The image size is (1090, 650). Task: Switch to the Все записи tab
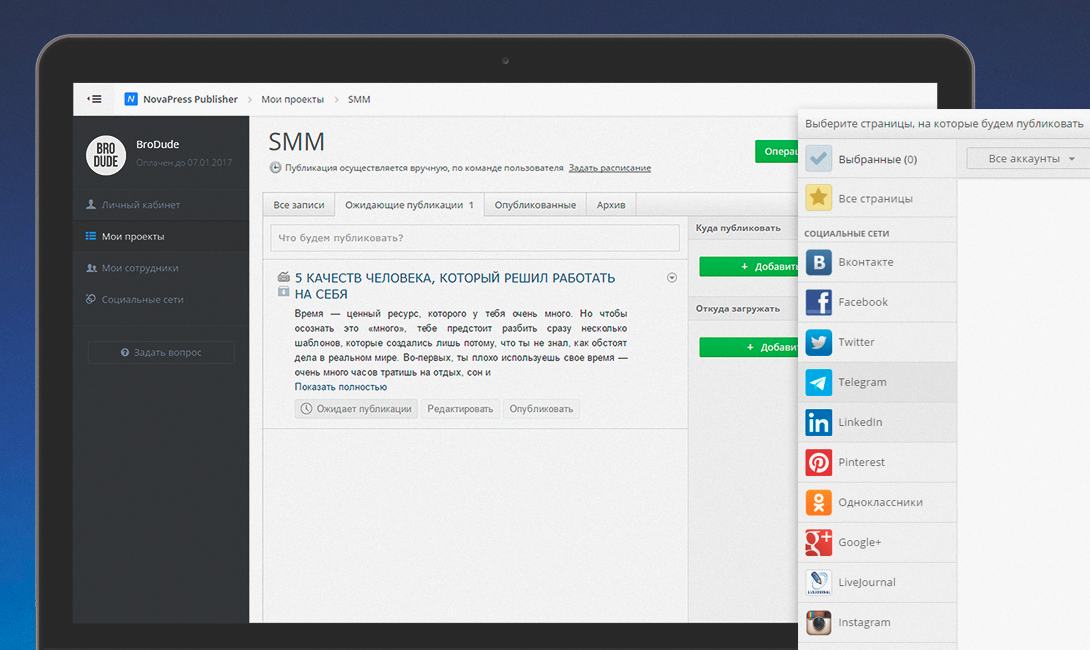click(x=299, y=204)
